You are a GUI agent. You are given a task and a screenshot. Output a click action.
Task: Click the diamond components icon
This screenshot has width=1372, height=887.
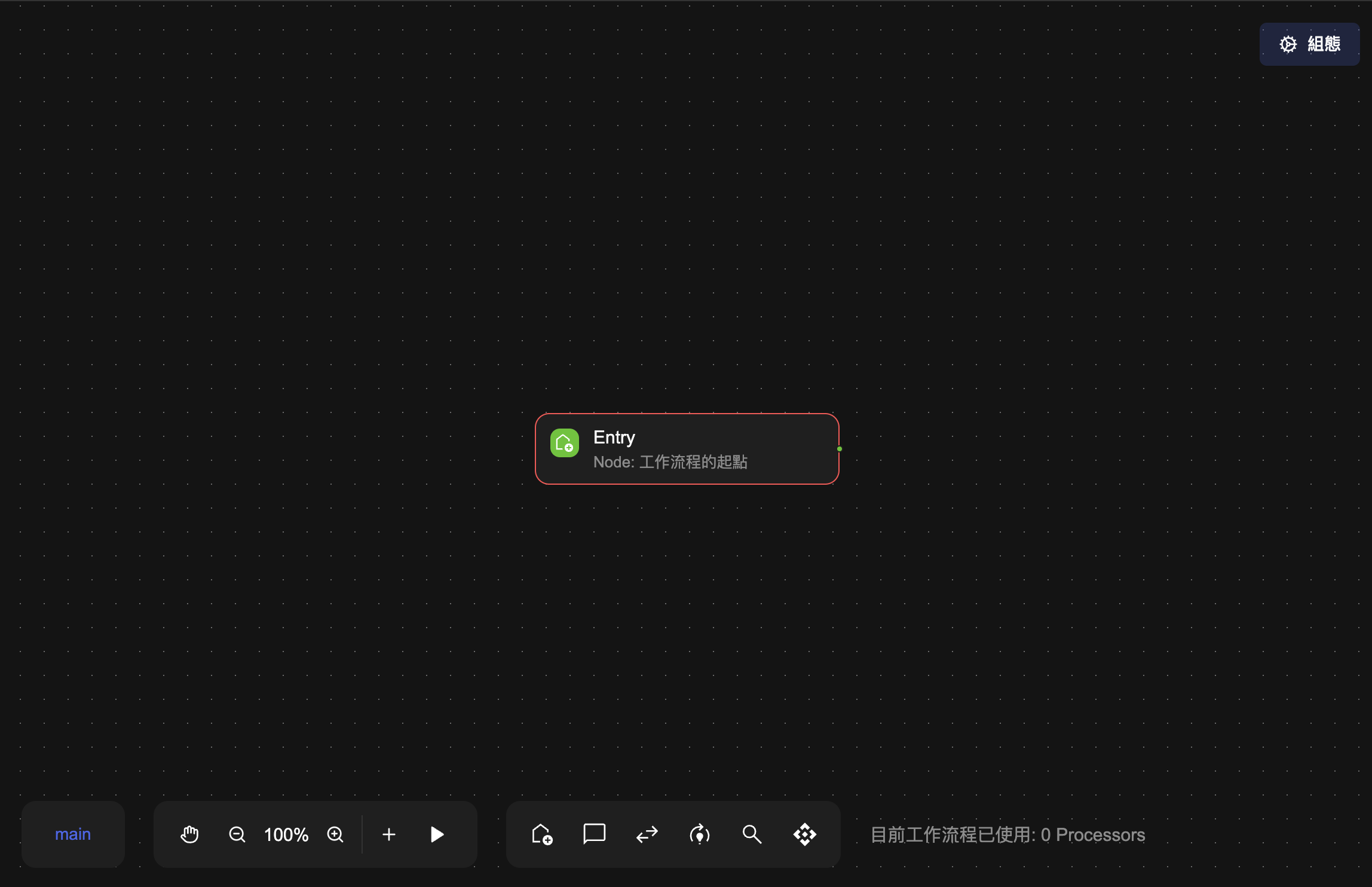pyautogui.click(x=804, y=834)
